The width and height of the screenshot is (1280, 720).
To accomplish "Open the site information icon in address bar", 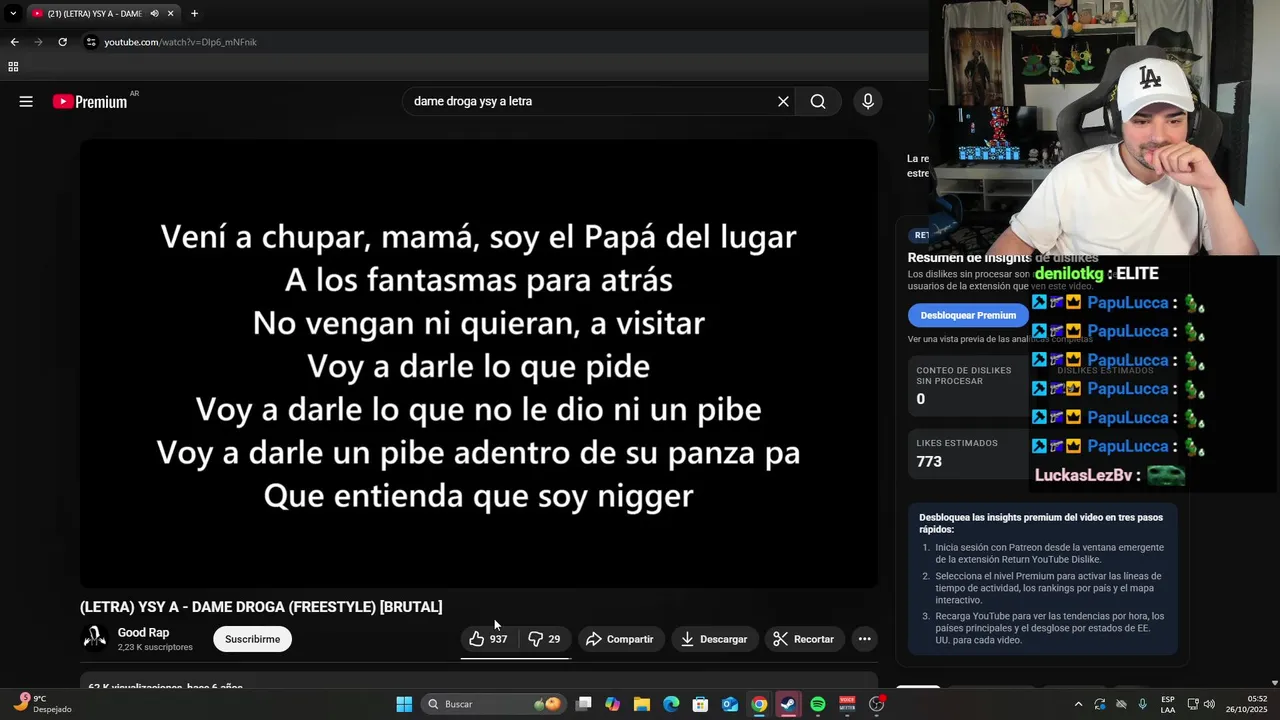I will coord(91,42).
